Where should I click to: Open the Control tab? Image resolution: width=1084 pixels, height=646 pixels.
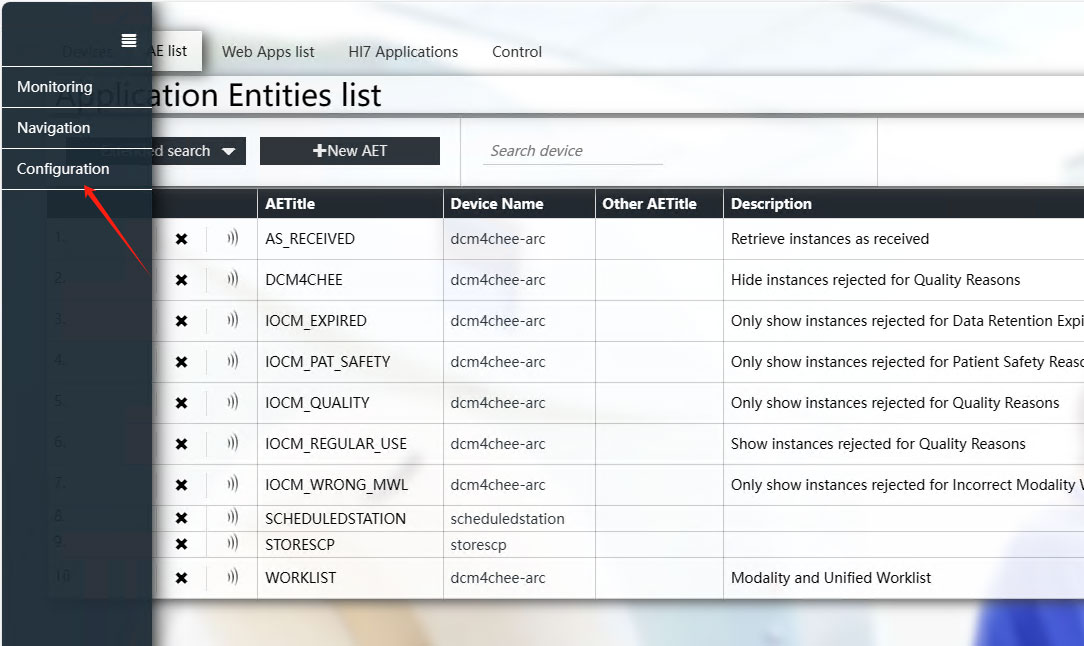517,52
